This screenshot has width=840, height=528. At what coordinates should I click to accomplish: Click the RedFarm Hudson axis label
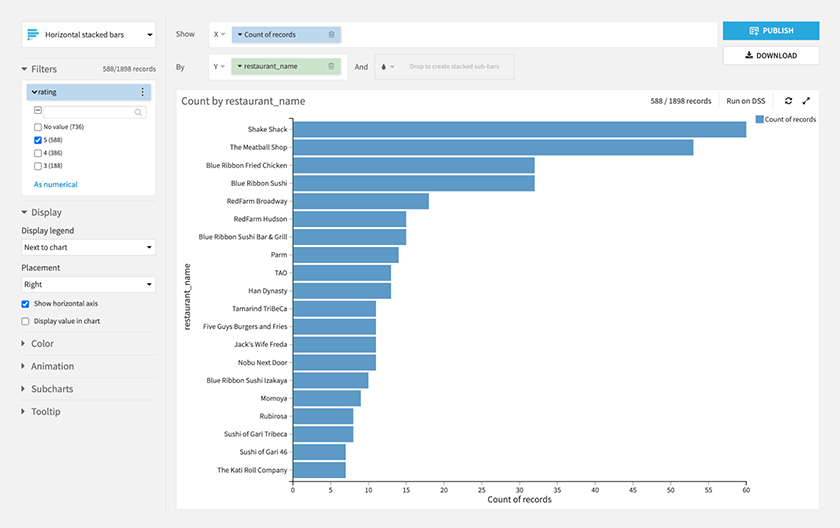click(x=260, y=219)
